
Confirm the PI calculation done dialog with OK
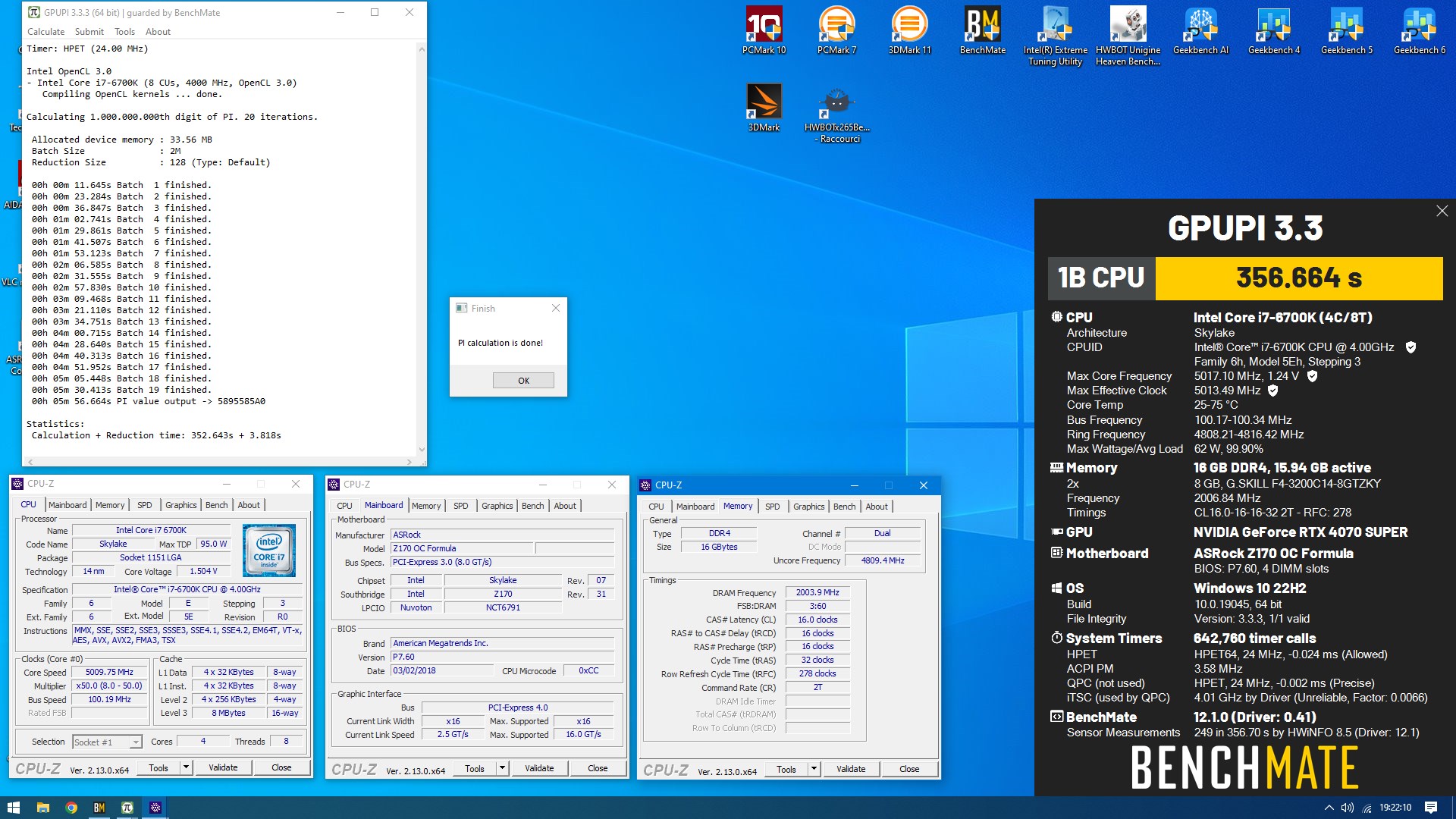point(523,381)
